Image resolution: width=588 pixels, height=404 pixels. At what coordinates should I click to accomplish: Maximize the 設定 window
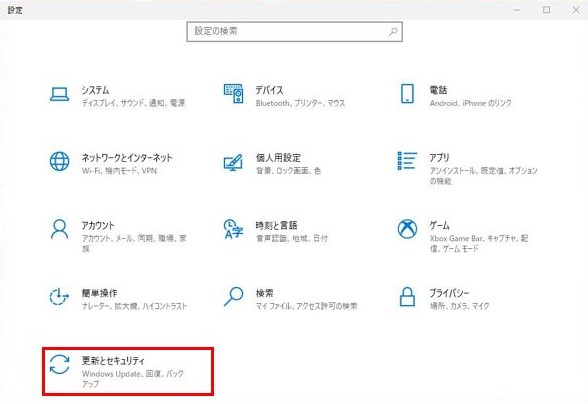click(546, 10)
